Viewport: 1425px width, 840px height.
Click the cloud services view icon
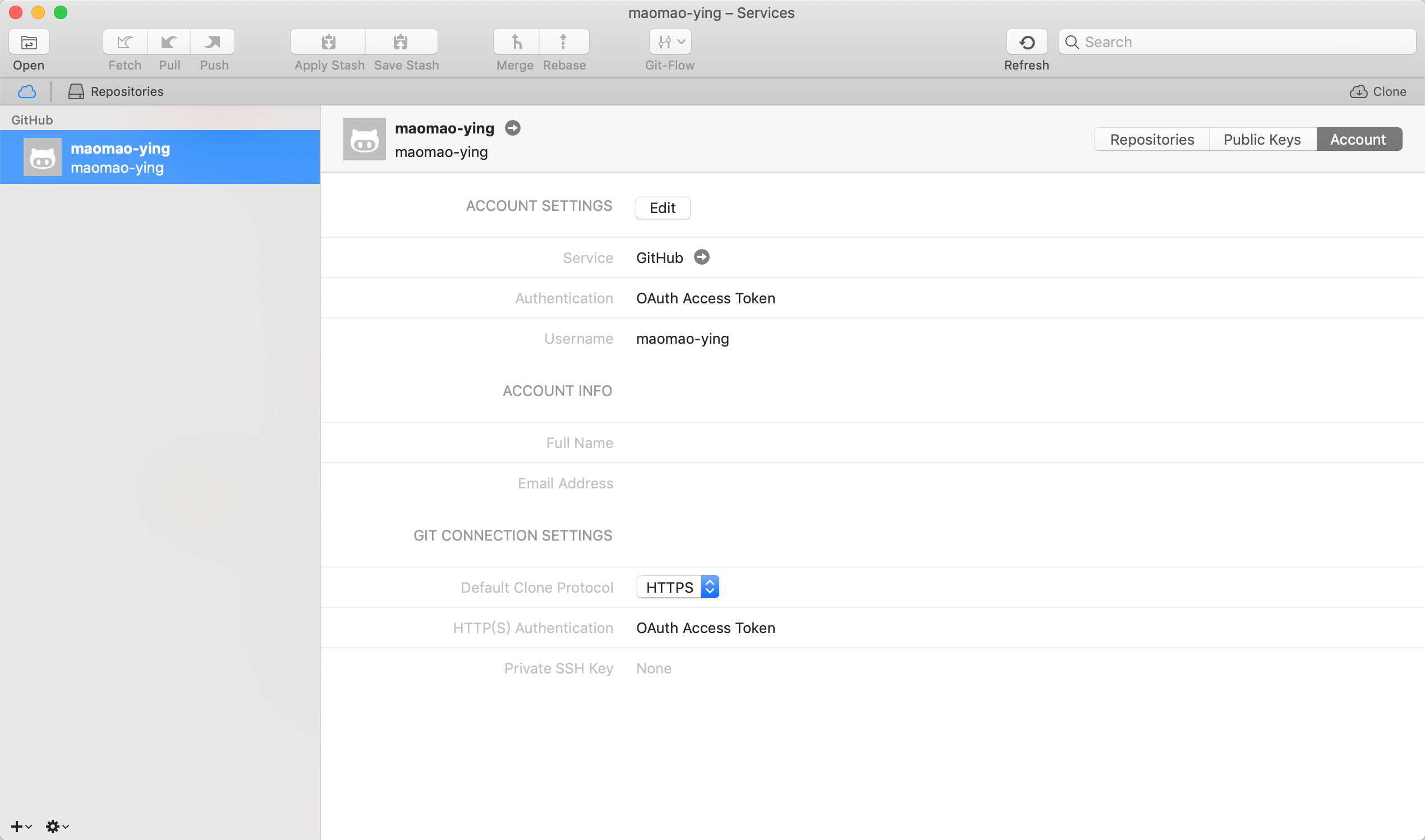[26, 92]
